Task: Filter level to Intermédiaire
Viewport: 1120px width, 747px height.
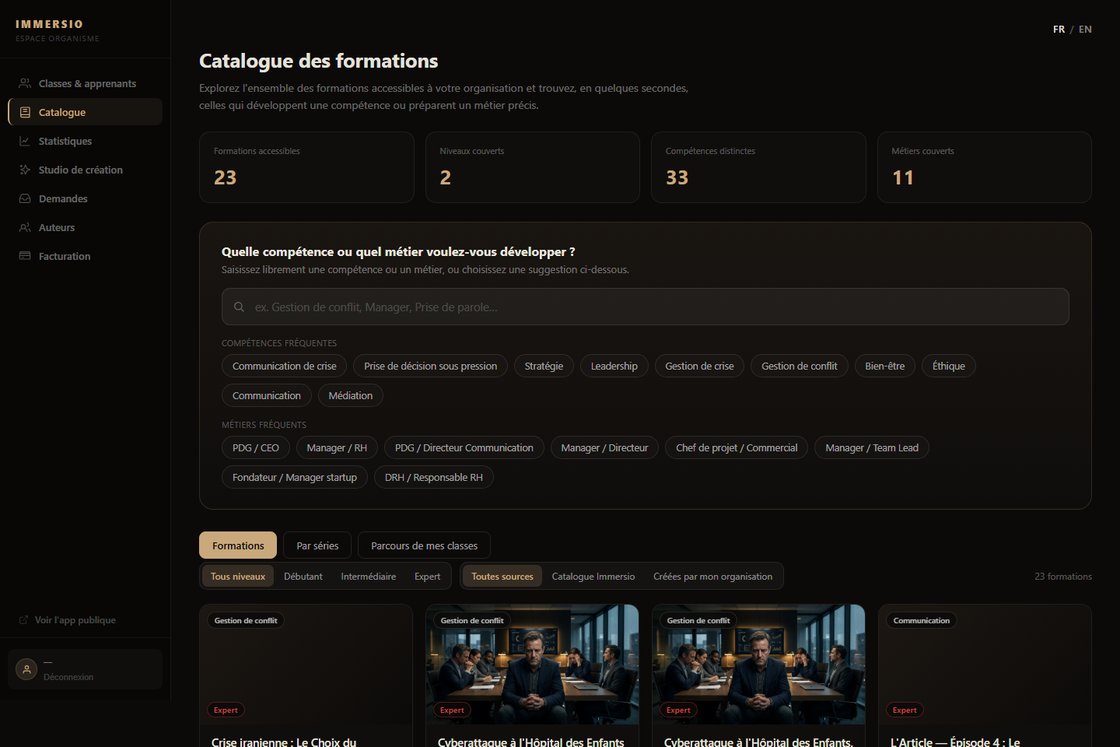Action: tap(369, 576)
